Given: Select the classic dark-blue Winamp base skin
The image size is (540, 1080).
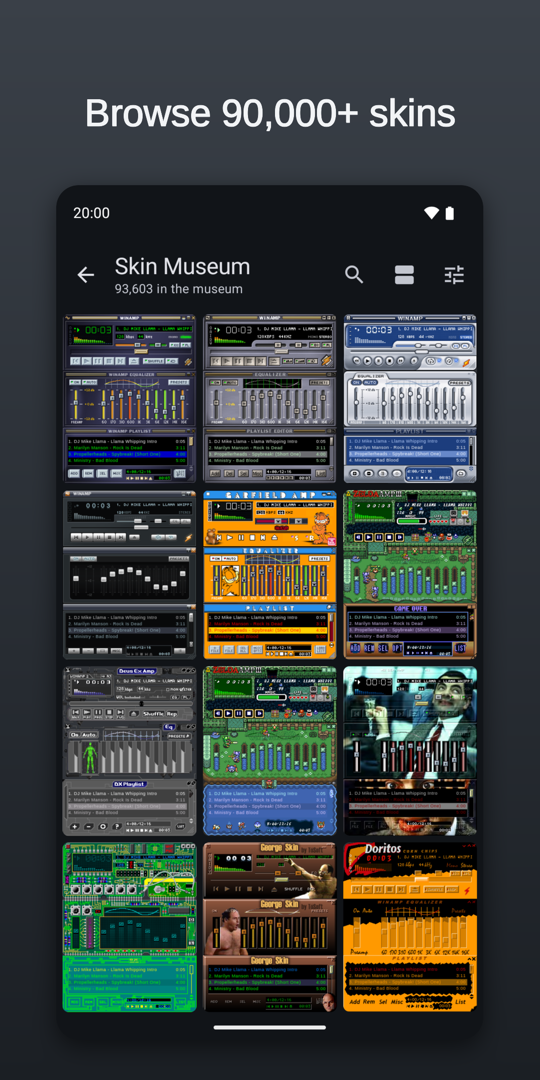Looking at the screenshot, I should [x=129, y=399].
